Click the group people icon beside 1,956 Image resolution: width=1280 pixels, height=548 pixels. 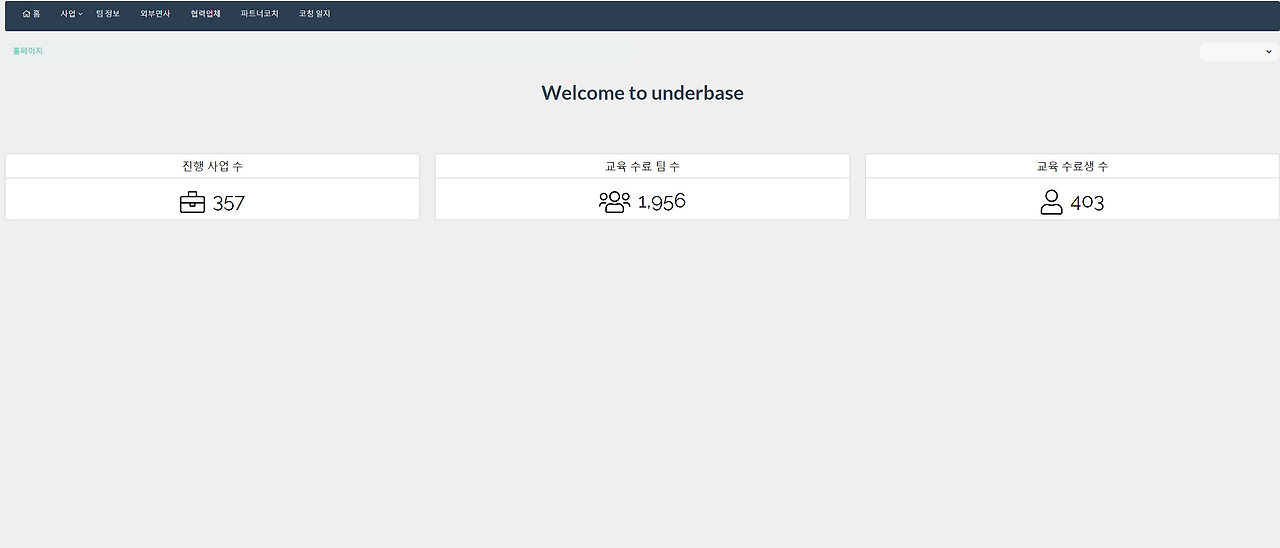click(614, 202)
